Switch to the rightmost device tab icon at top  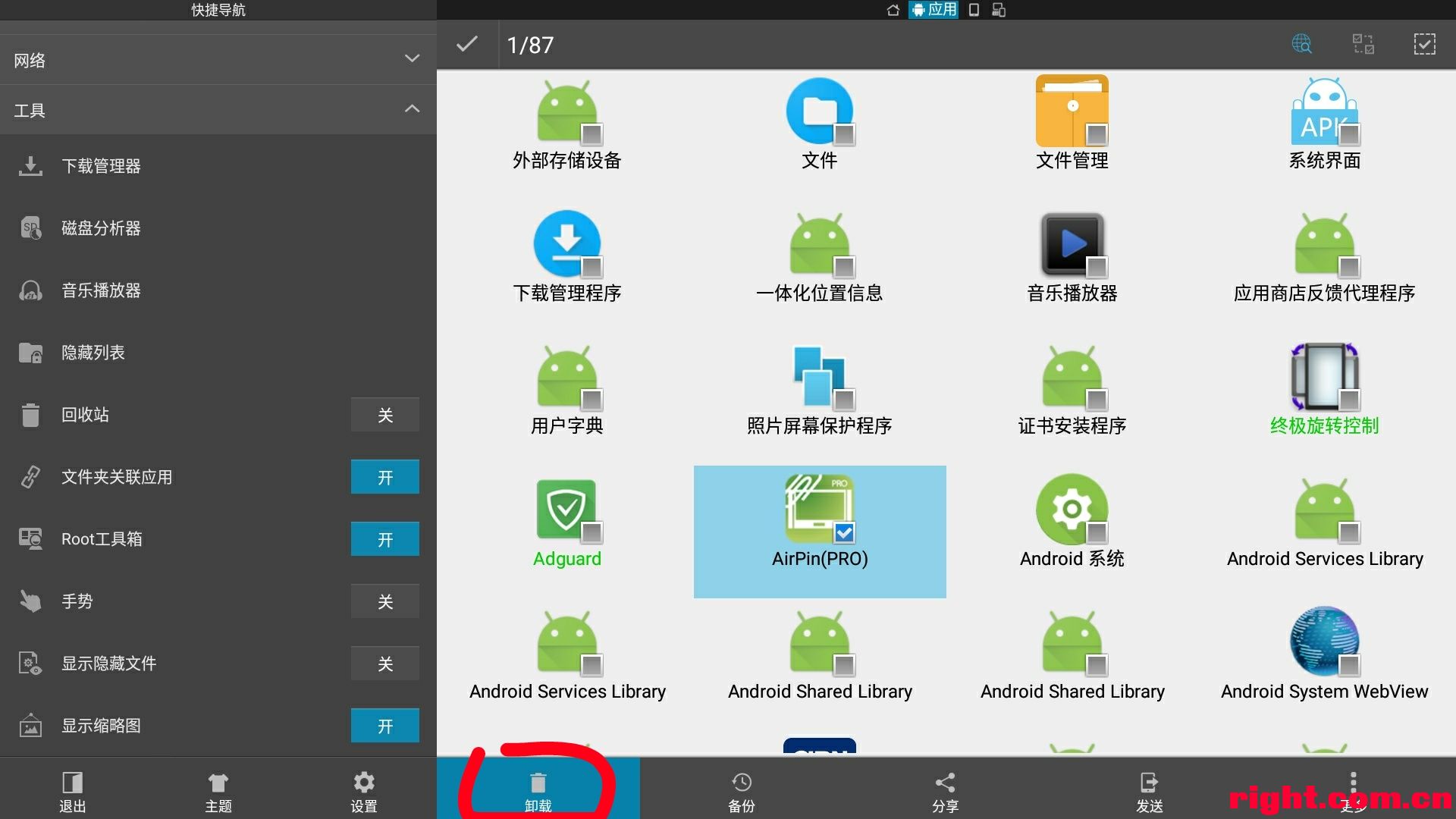999,10
